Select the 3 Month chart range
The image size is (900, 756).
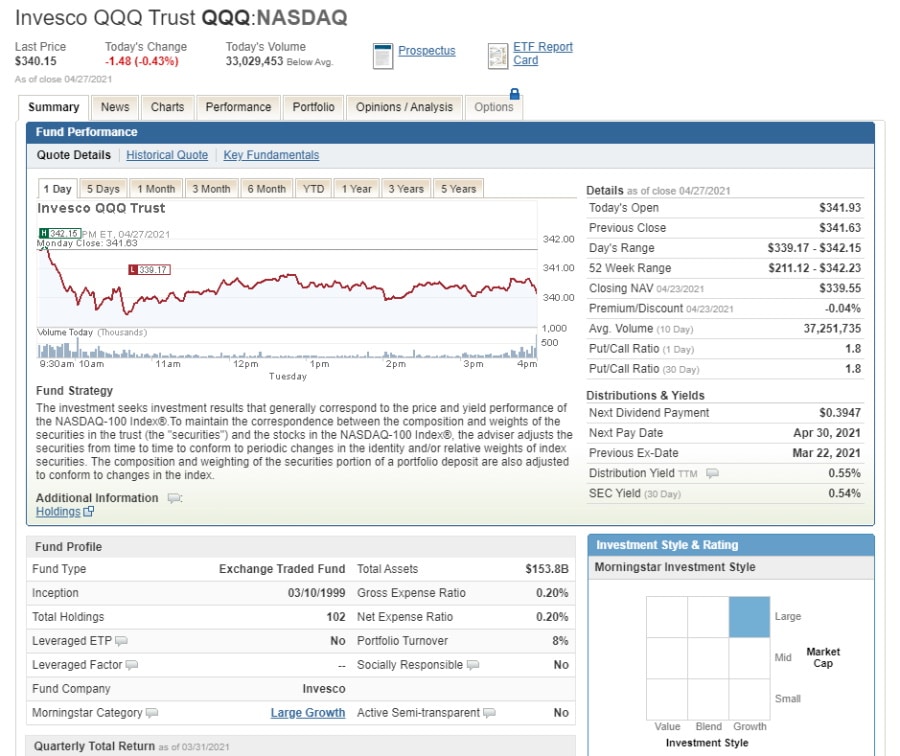pyautogui.click(x=211, y=189)
